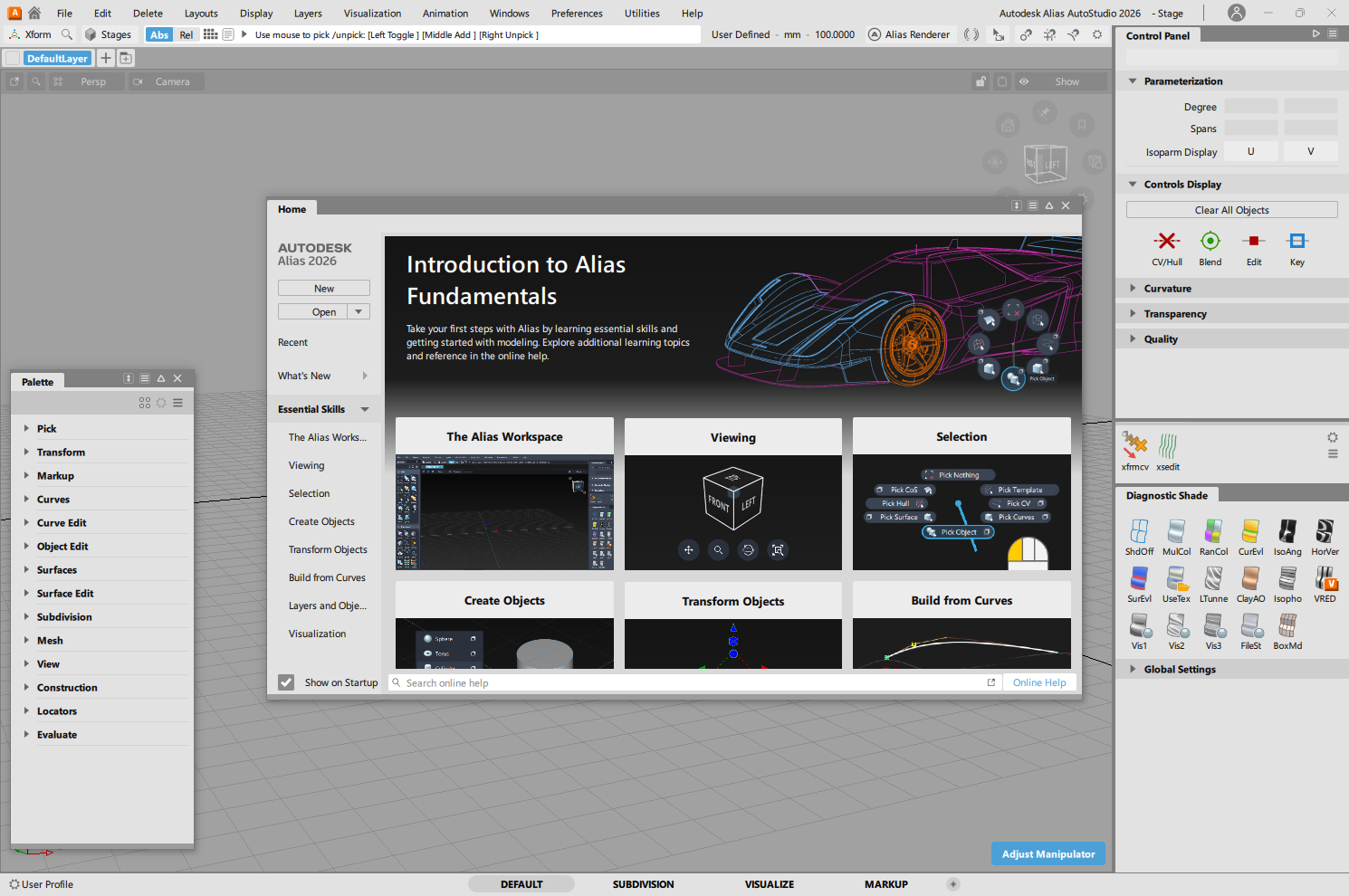
Task: Select the HorVer diagnostic shade icon
Action: pos(1325,531)
